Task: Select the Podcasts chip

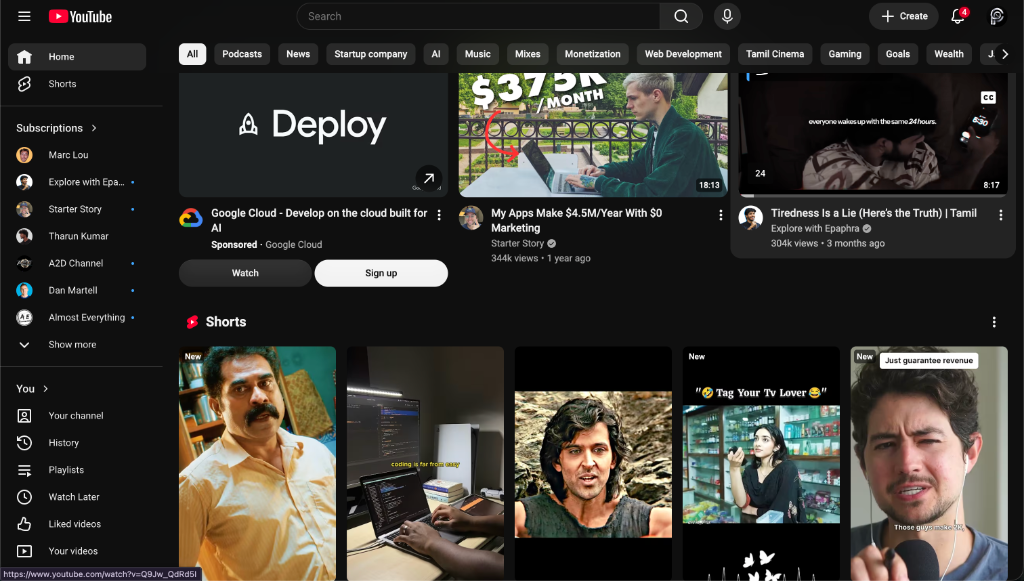Action: click(242, 54)
